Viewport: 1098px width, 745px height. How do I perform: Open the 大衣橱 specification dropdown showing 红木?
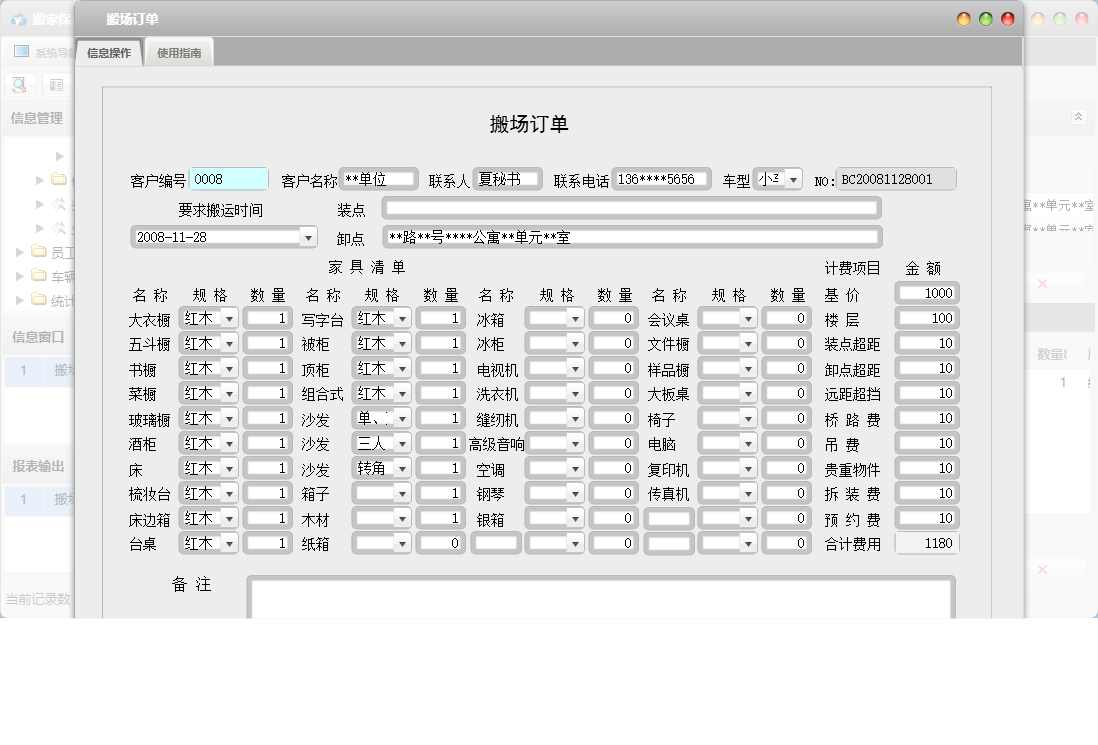(x=231, y=317)
